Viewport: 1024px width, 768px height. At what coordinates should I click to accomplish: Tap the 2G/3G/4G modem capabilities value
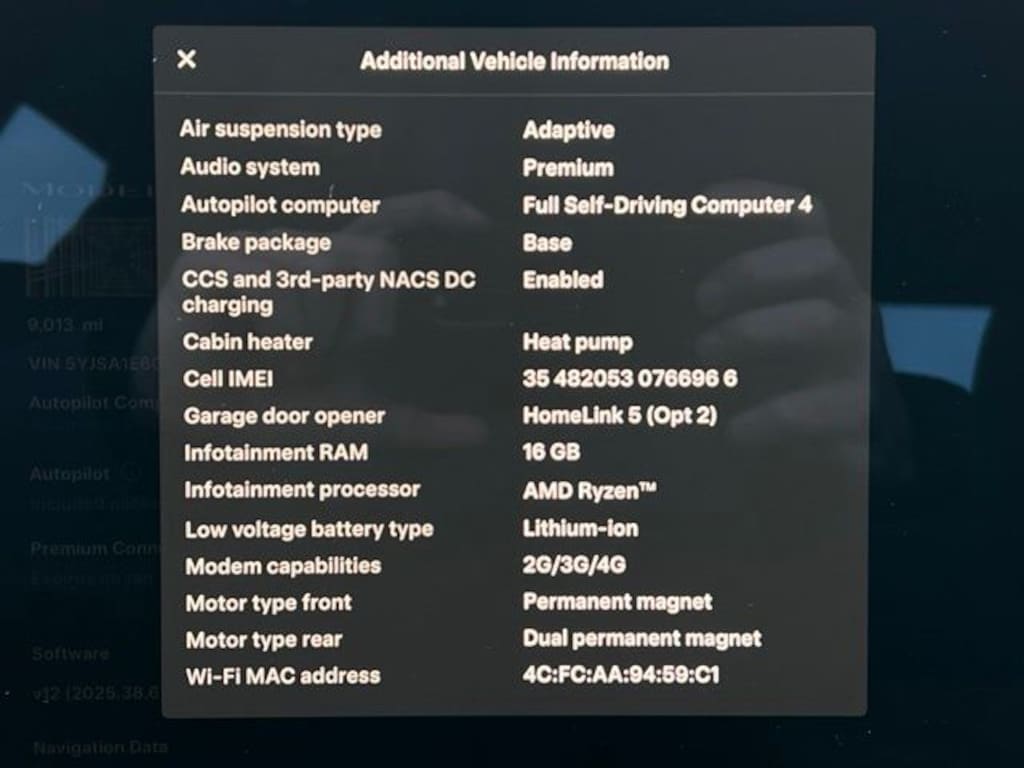[574, 566]
